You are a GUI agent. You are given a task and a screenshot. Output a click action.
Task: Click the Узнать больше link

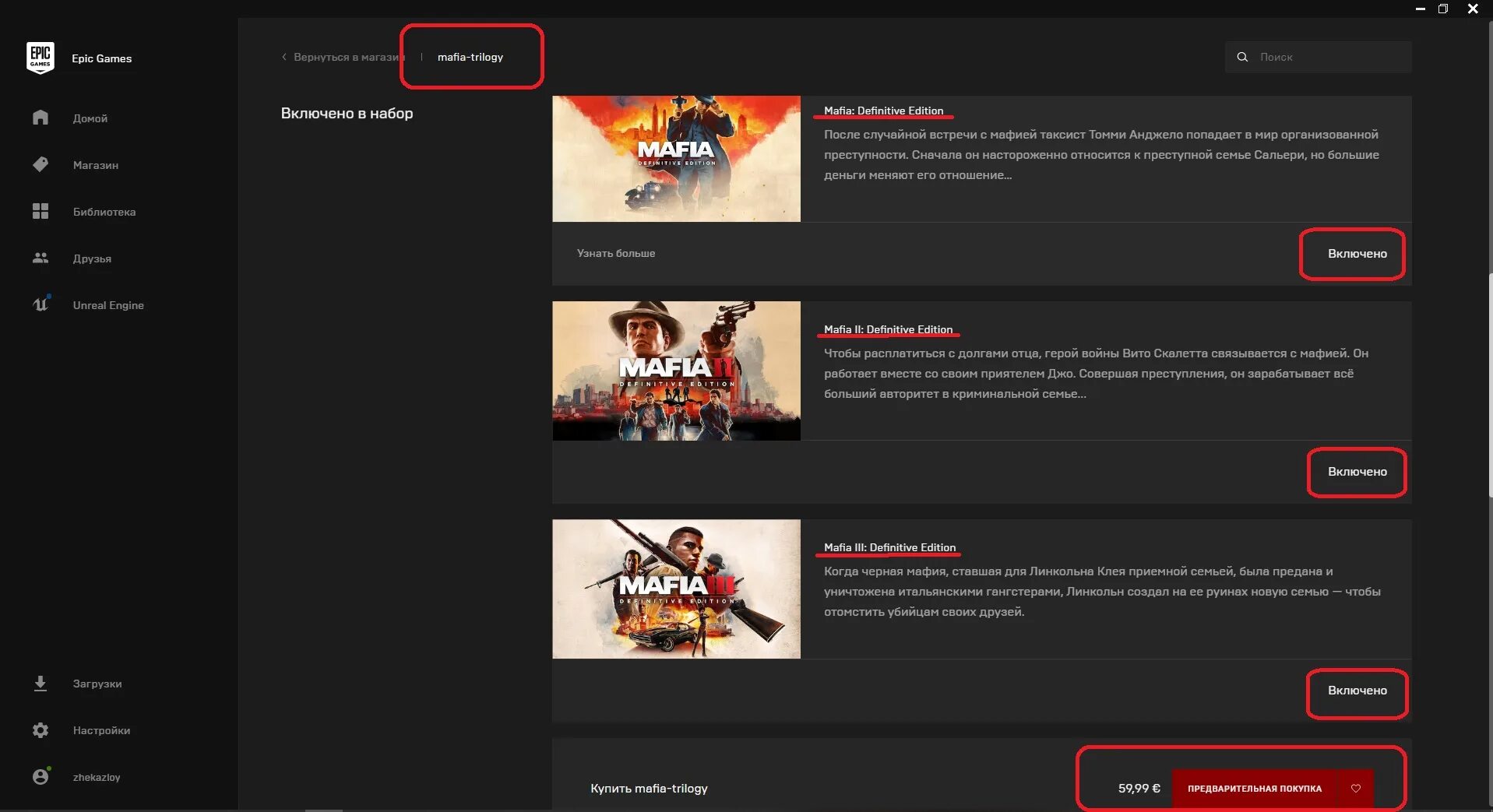[x=616, y=253]
